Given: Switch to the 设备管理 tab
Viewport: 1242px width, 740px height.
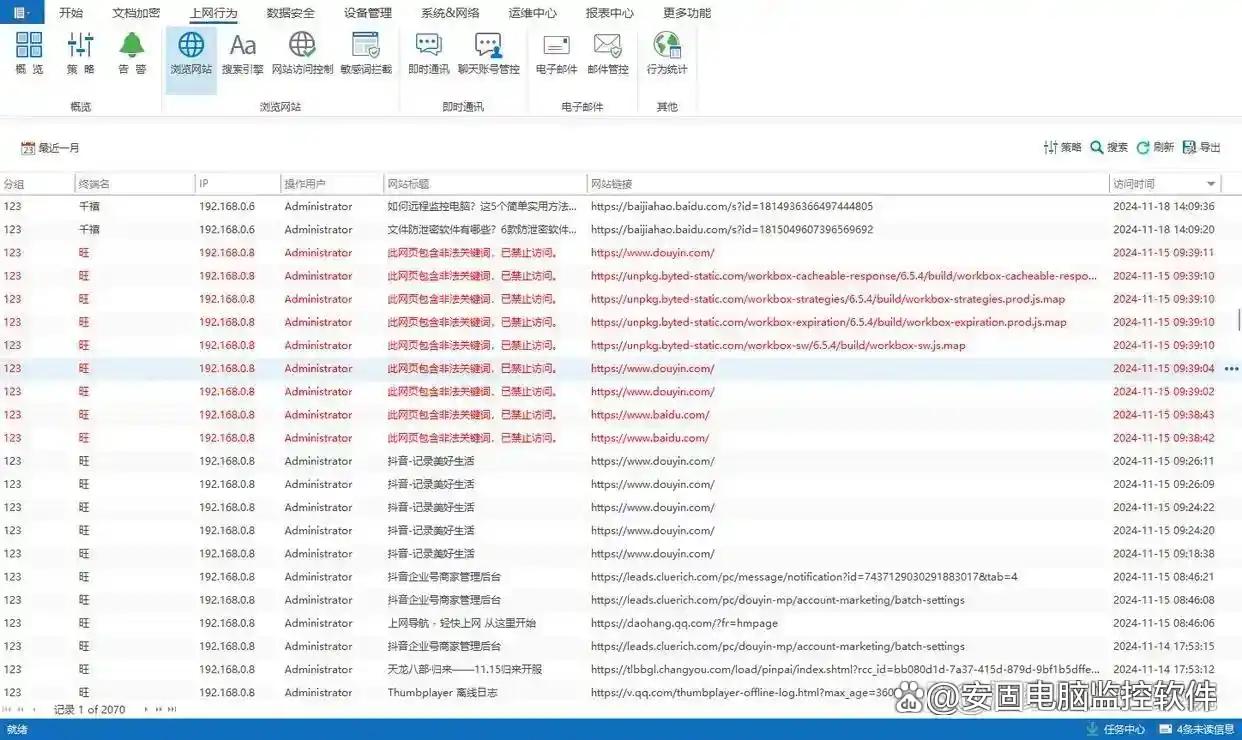Looking at the screenshot, I should tap(368, 13).
